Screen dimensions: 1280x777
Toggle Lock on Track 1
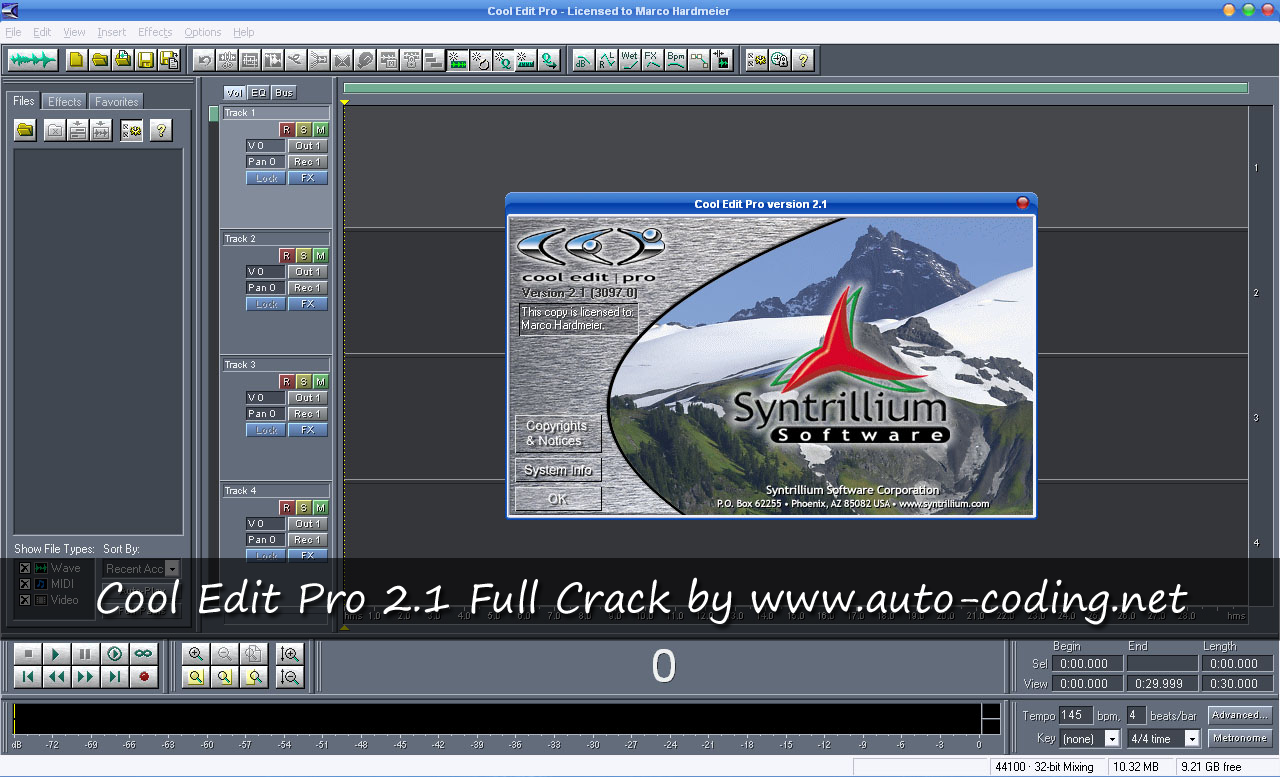click(x=266, y=178)
